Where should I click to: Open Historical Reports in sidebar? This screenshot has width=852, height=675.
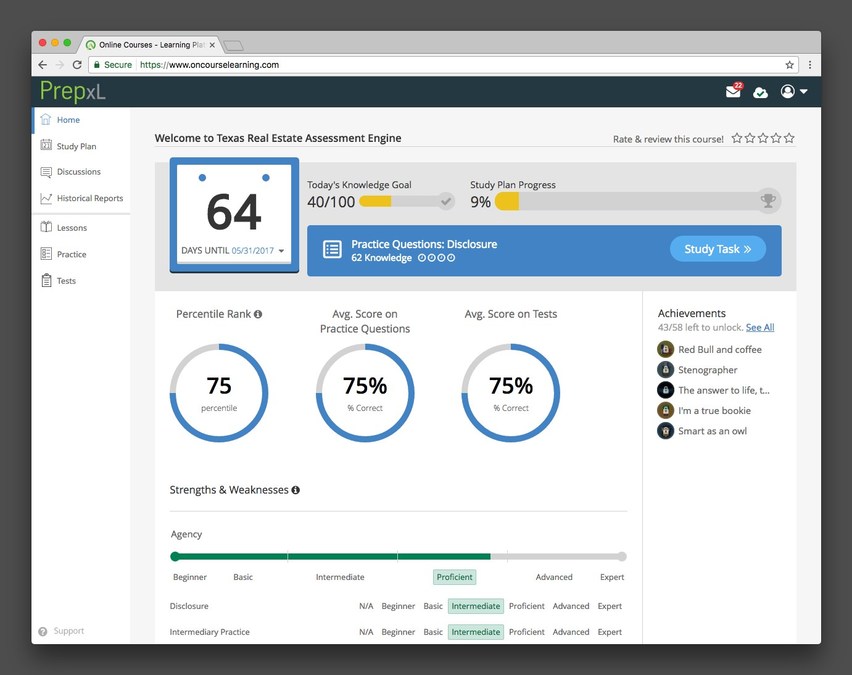pos(89,198)
